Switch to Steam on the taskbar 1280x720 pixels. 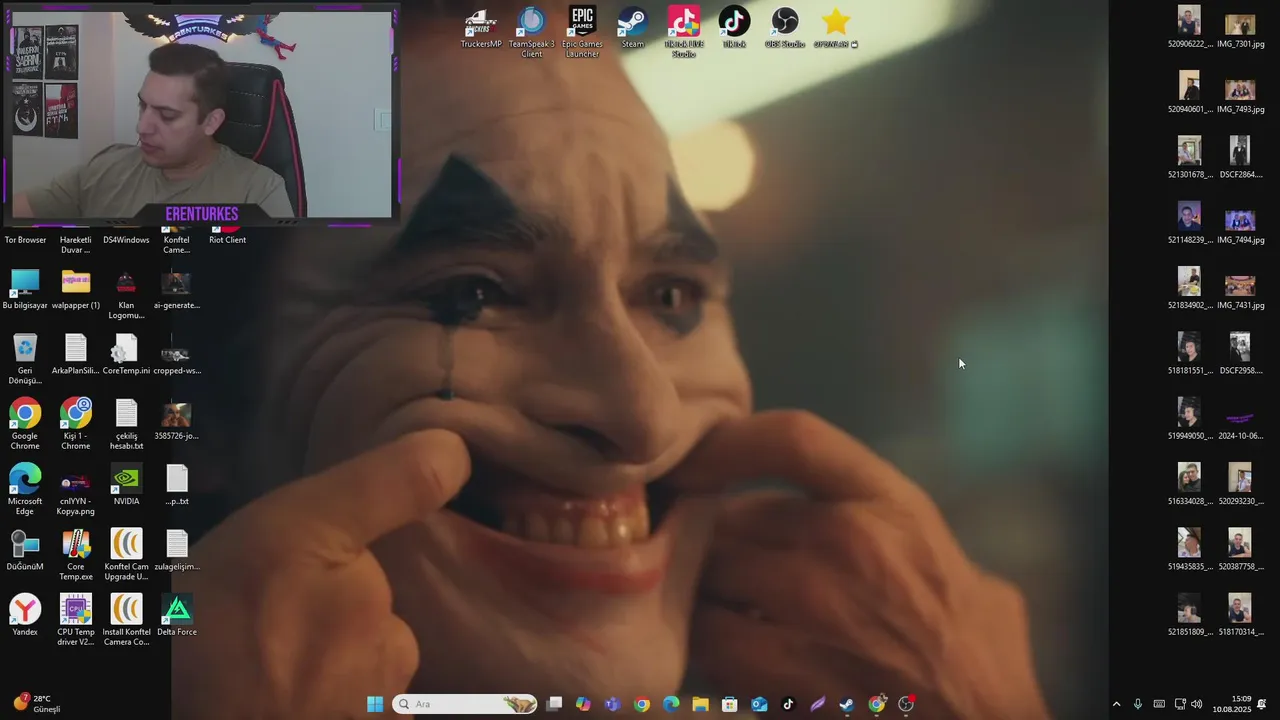pyautogui.click(x=847, y=704)
